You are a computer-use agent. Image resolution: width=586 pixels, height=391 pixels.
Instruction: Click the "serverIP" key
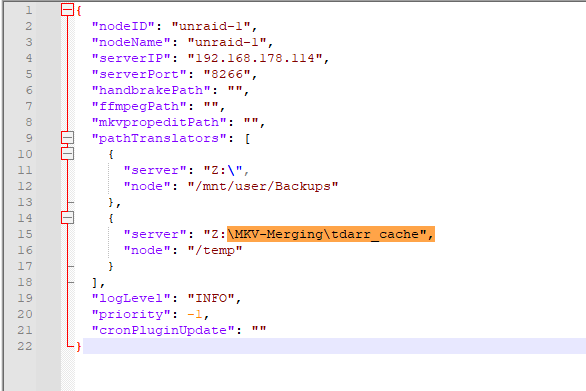[131, 58]
